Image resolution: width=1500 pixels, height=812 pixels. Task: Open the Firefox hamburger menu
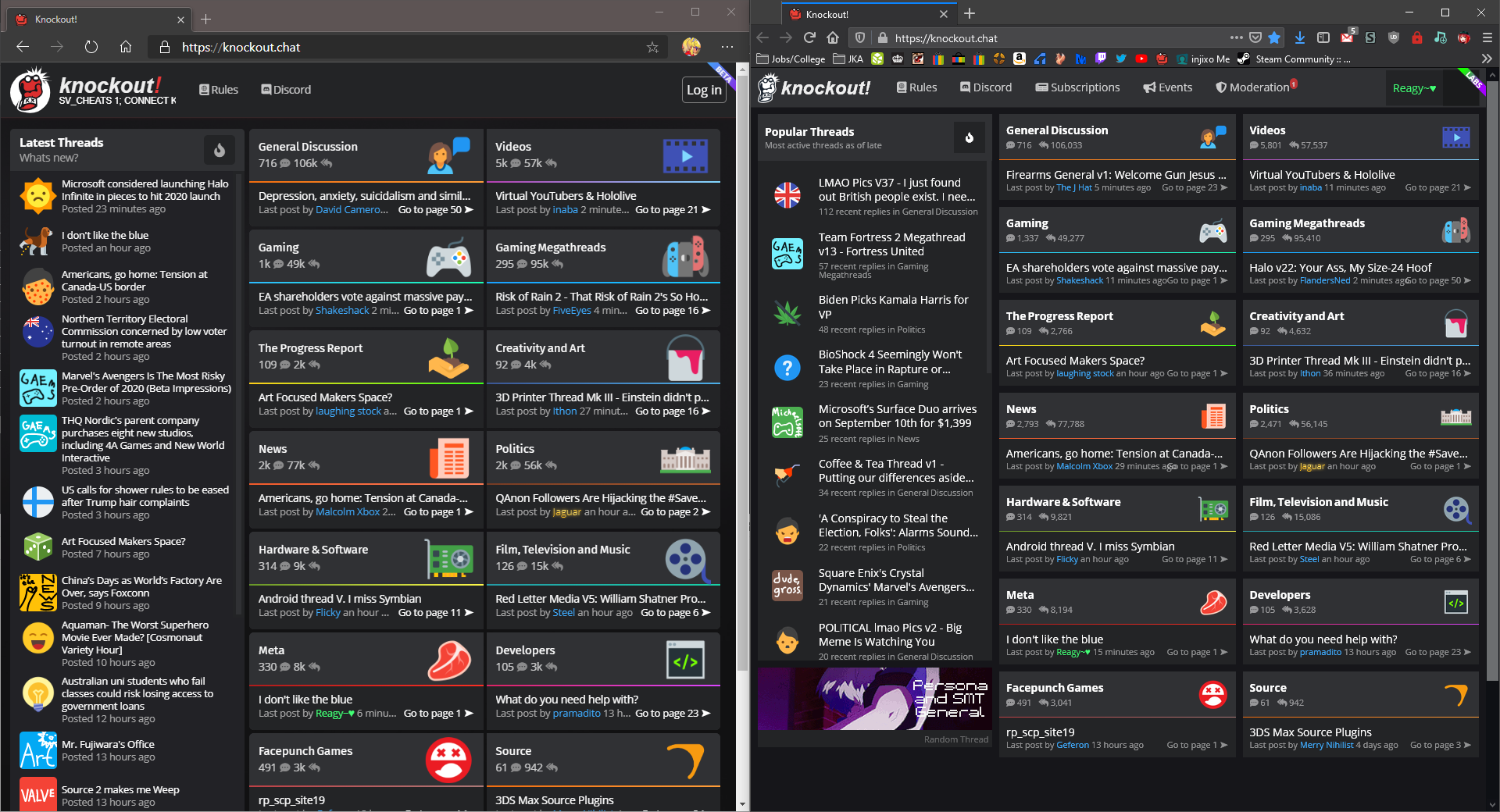pos(1487,37)
